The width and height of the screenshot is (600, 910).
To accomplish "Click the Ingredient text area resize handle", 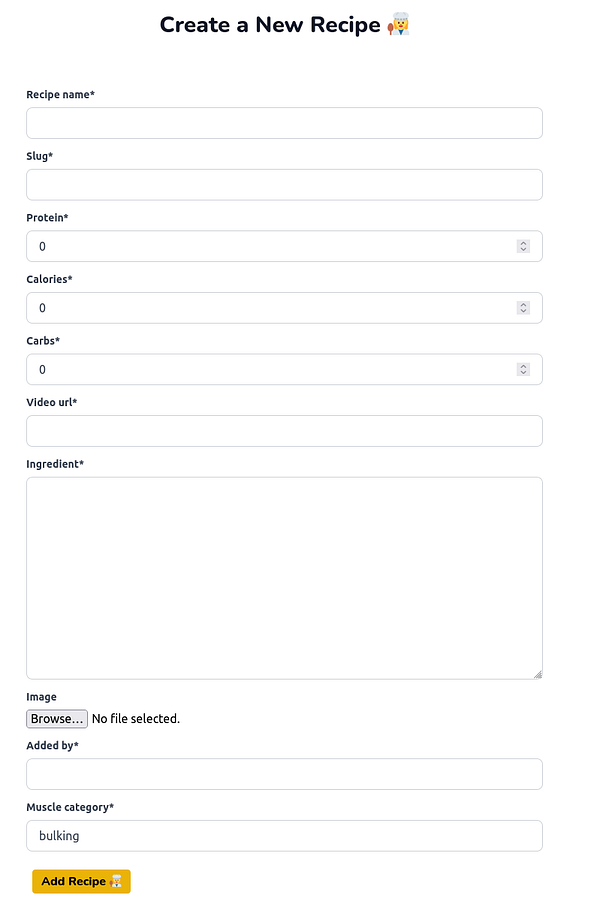I will [x=537, y=674].
